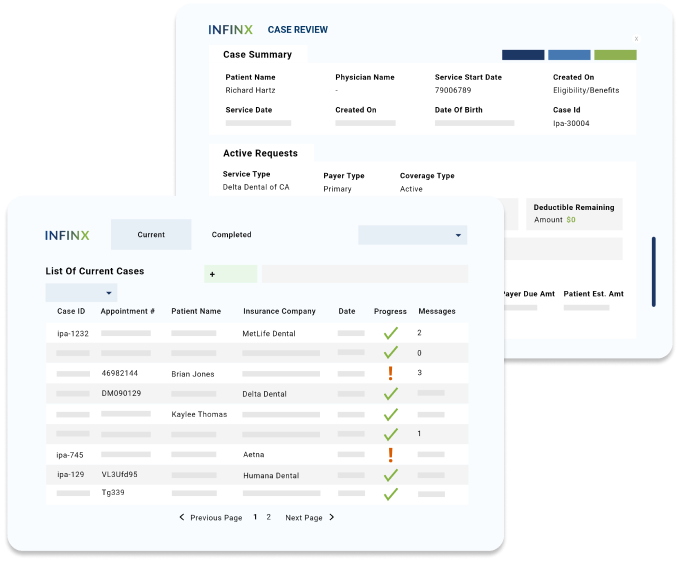Click the green status bar in Case Review

[x=615, y=55]
